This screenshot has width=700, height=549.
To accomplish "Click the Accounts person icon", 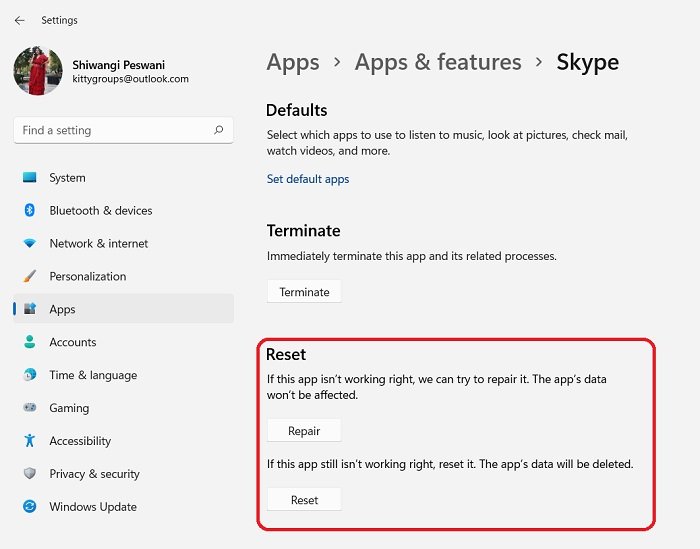I will (x=29, y=342).
